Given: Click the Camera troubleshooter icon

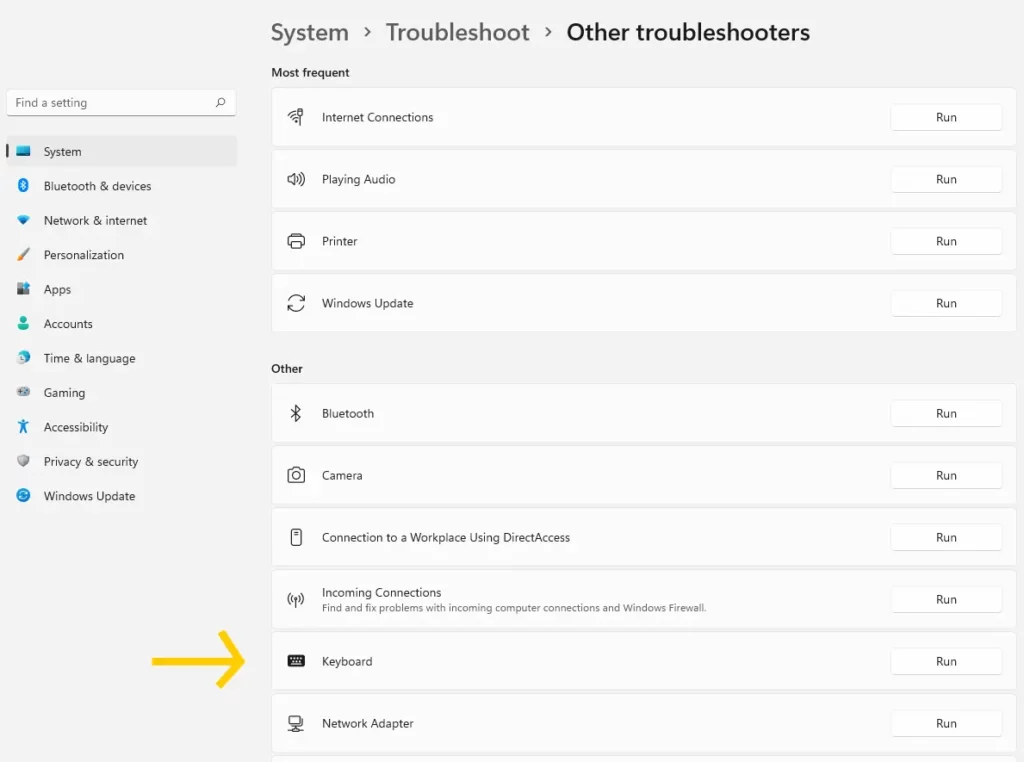Looking at the screenshot, I should tap(296, 475).
